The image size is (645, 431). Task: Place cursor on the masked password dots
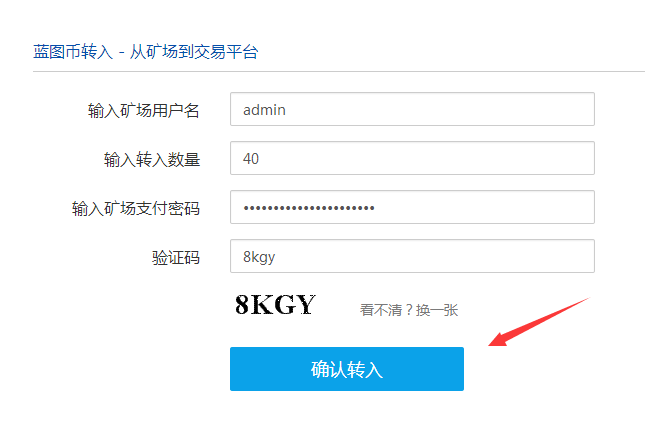(309, 208)
